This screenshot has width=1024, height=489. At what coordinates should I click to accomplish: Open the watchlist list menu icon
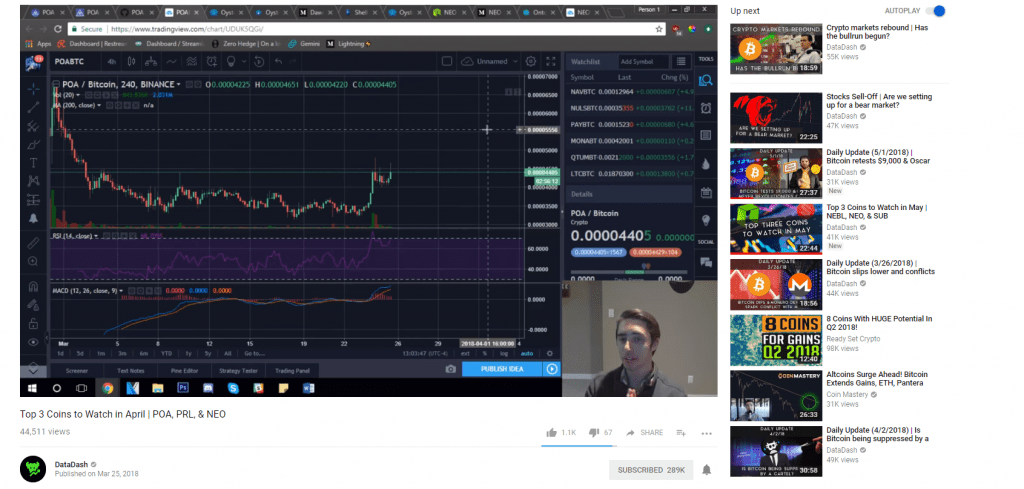point(681,61)
